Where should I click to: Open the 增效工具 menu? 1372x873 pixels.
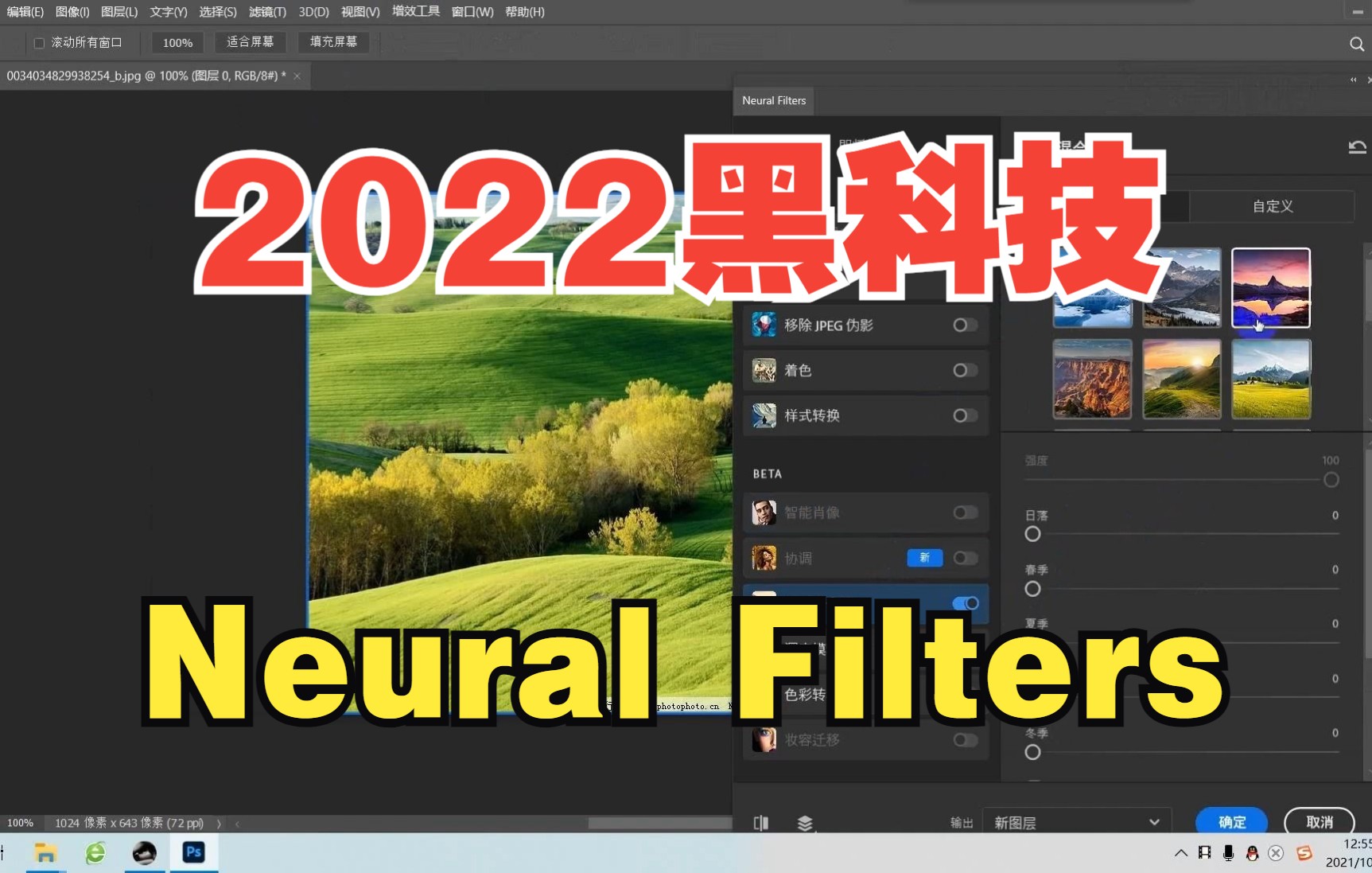pos(416,11)
